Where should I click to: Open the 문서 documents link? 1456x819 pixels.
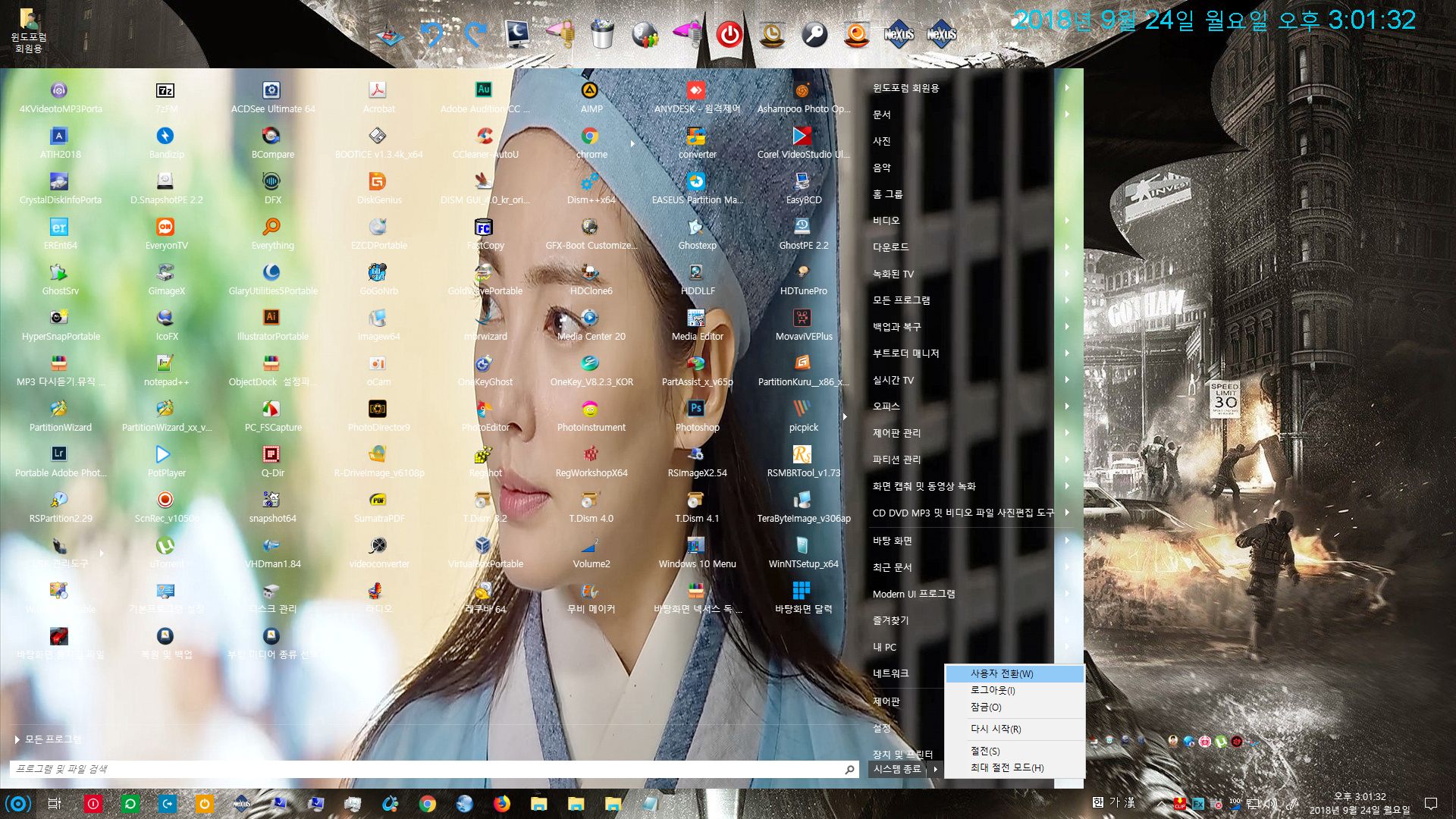pos(881,115)
